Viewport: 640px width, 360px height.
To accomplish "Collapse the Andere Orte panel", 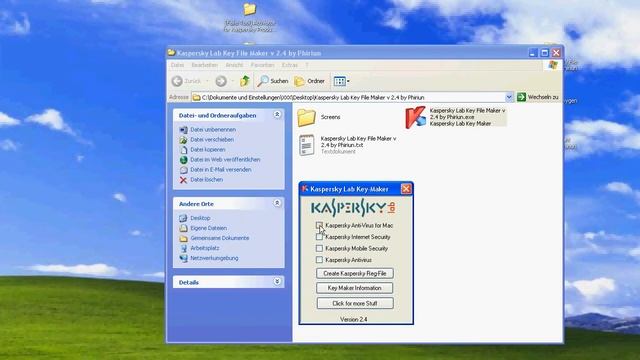I will coord(277,203).
